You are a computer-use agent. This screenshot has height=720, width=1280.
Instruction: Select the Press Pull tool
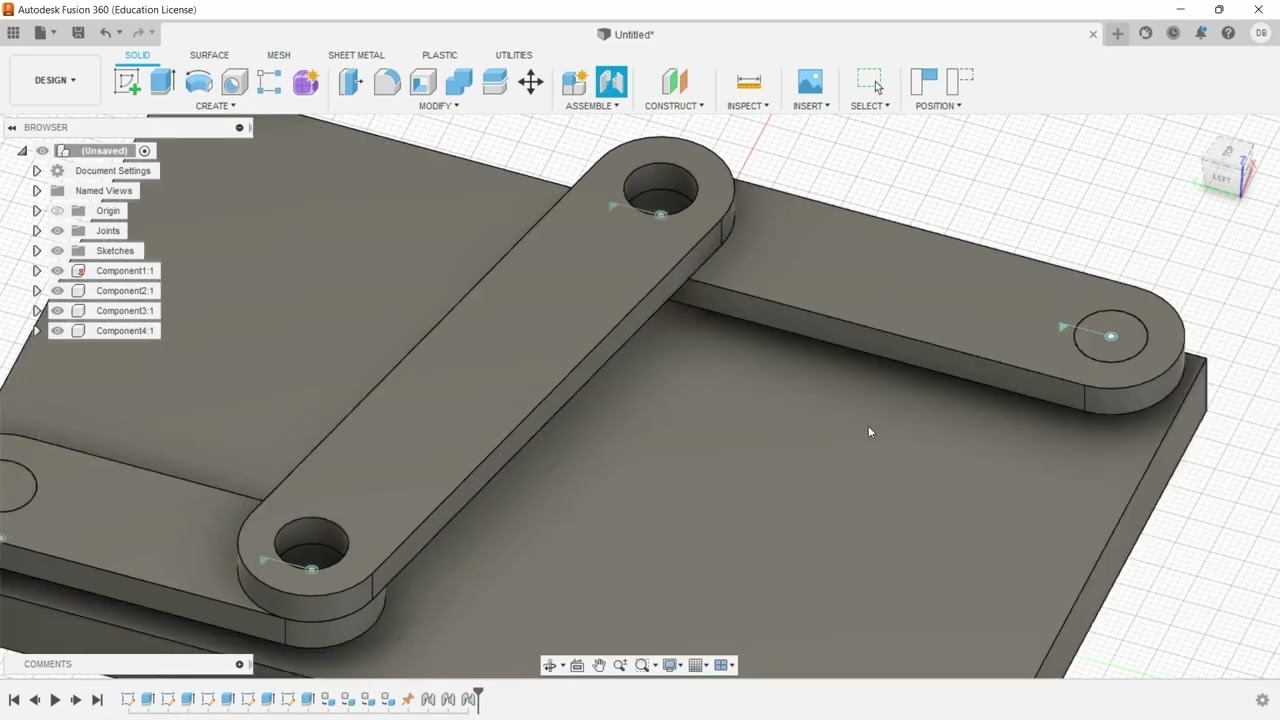[350, 82]
